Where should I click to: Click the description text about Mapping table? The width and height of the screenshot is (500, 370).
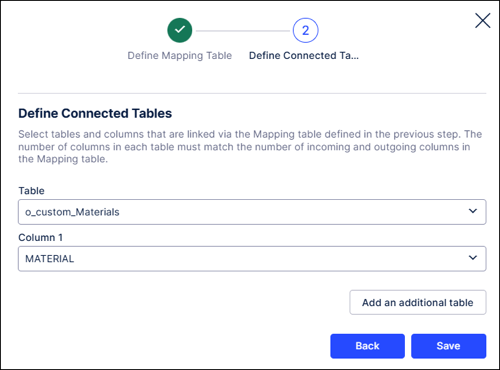(x=250, y=147)
